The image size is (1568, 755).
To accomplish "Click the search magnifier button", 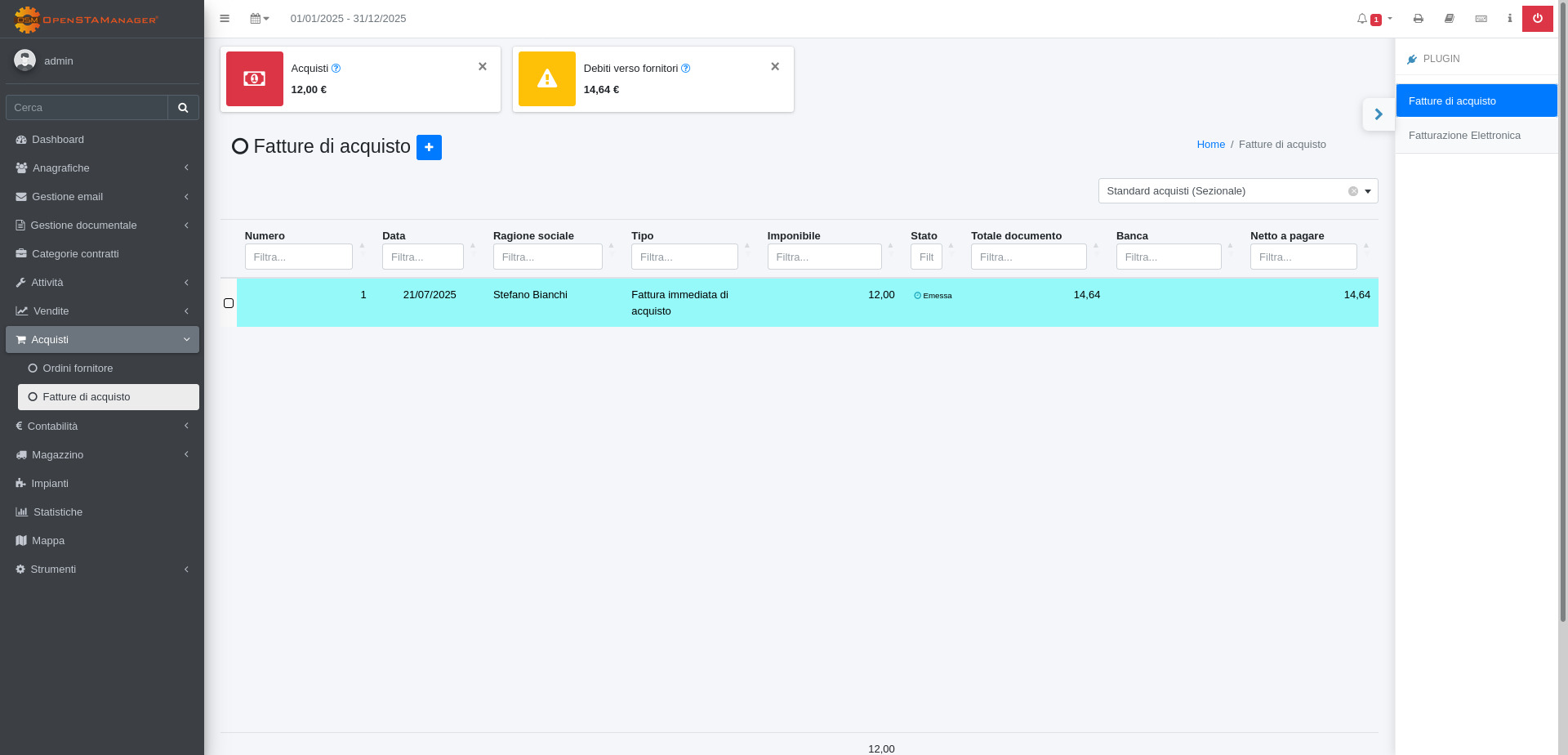I will [183, 108].
